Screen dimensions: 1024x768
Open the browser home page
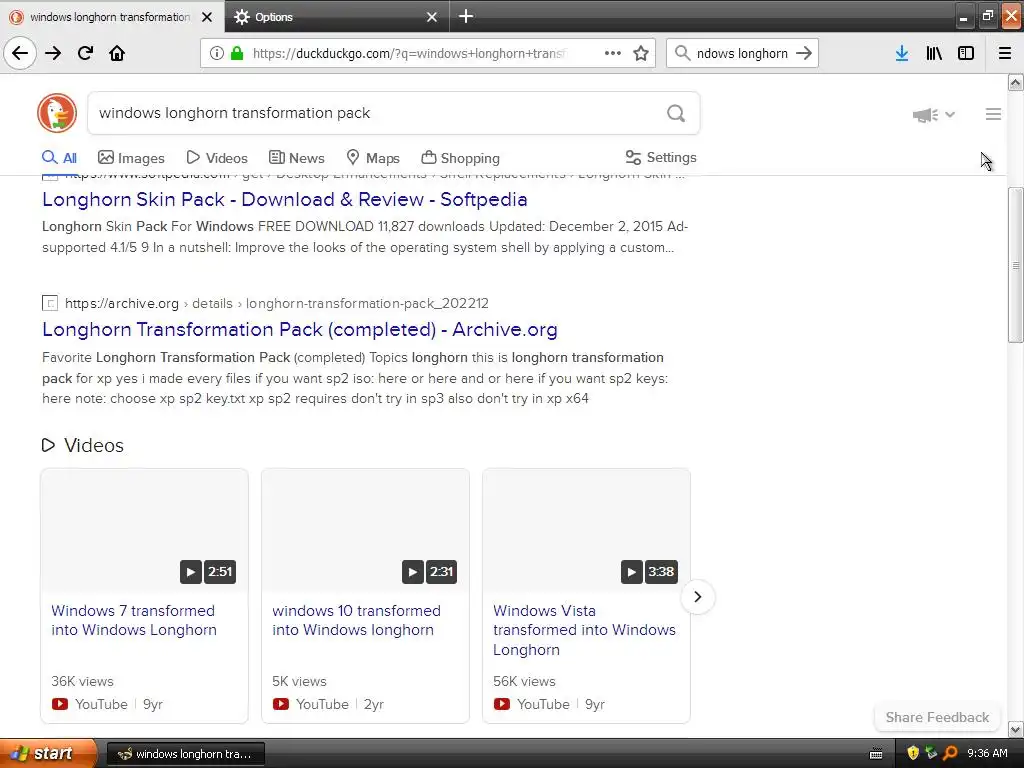pyautogui.click(x=117, y=53)
